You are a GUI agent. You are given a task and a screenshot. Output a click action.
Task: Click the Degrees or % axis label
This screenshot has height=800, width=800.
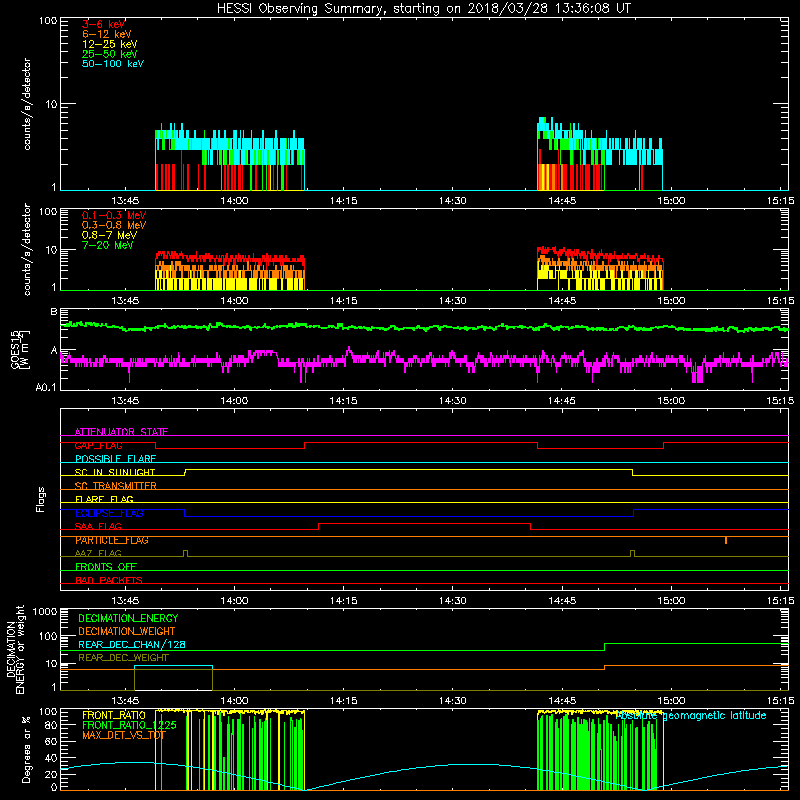click(x=26, y=749)
